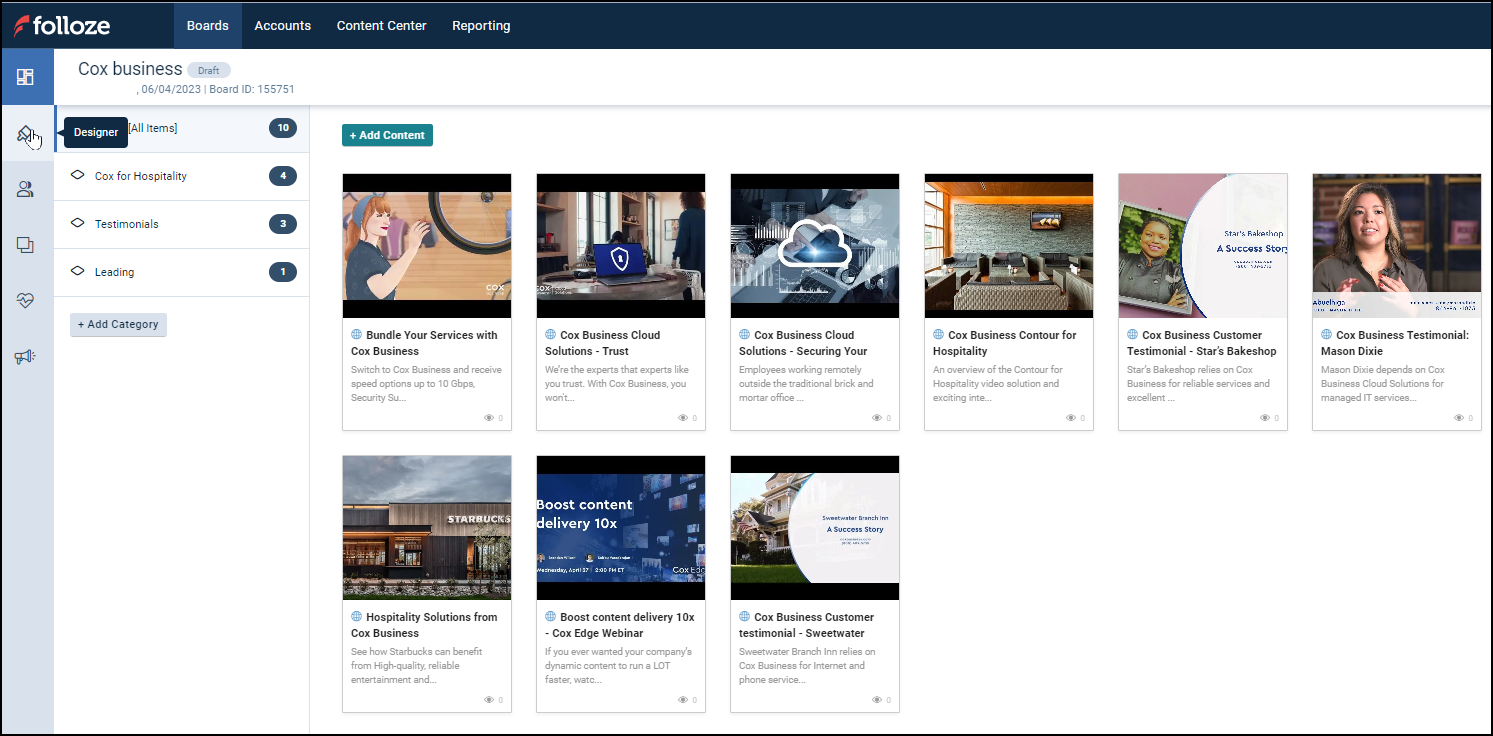Viewport: 1493px width, 736px height.
Task: Open the engagement heart-pulse icon
Action: (27, 300)
